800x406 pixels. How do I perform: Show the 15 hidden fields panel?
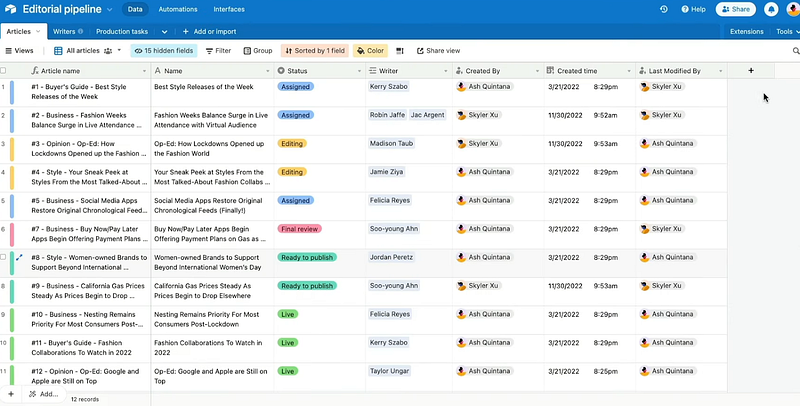coord(165,50)
